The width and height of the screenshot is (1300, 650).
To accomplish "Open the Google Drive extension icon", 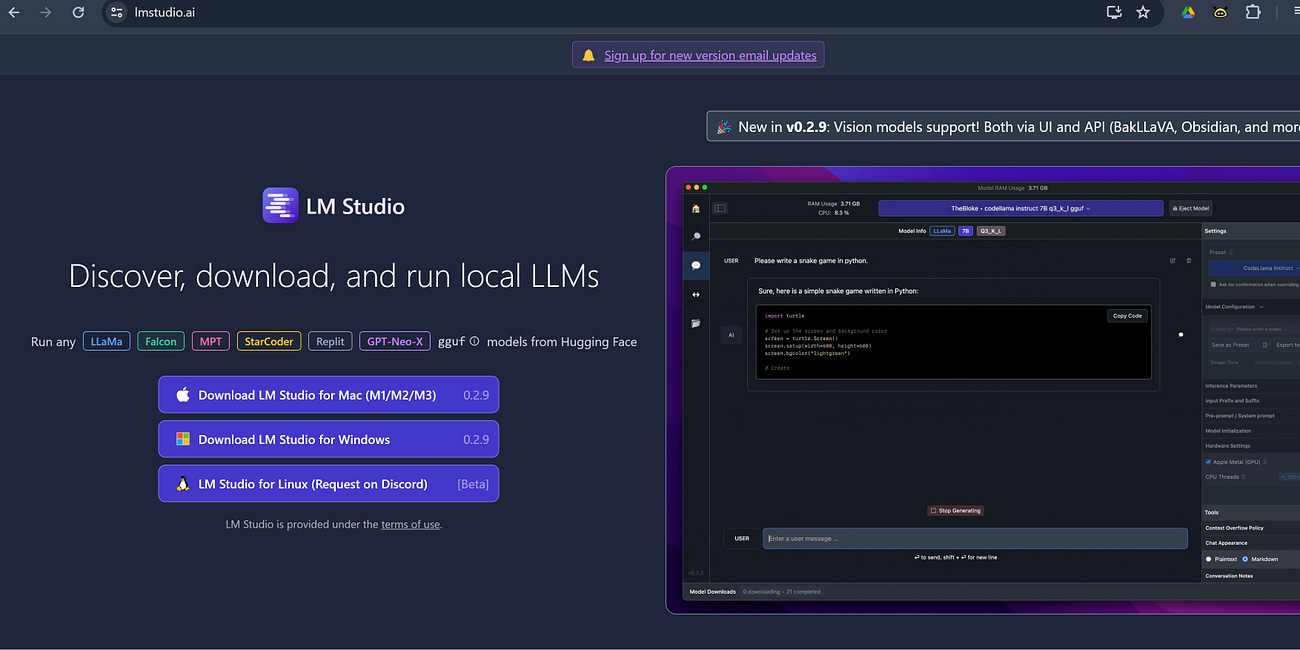I will (1188, 13).
